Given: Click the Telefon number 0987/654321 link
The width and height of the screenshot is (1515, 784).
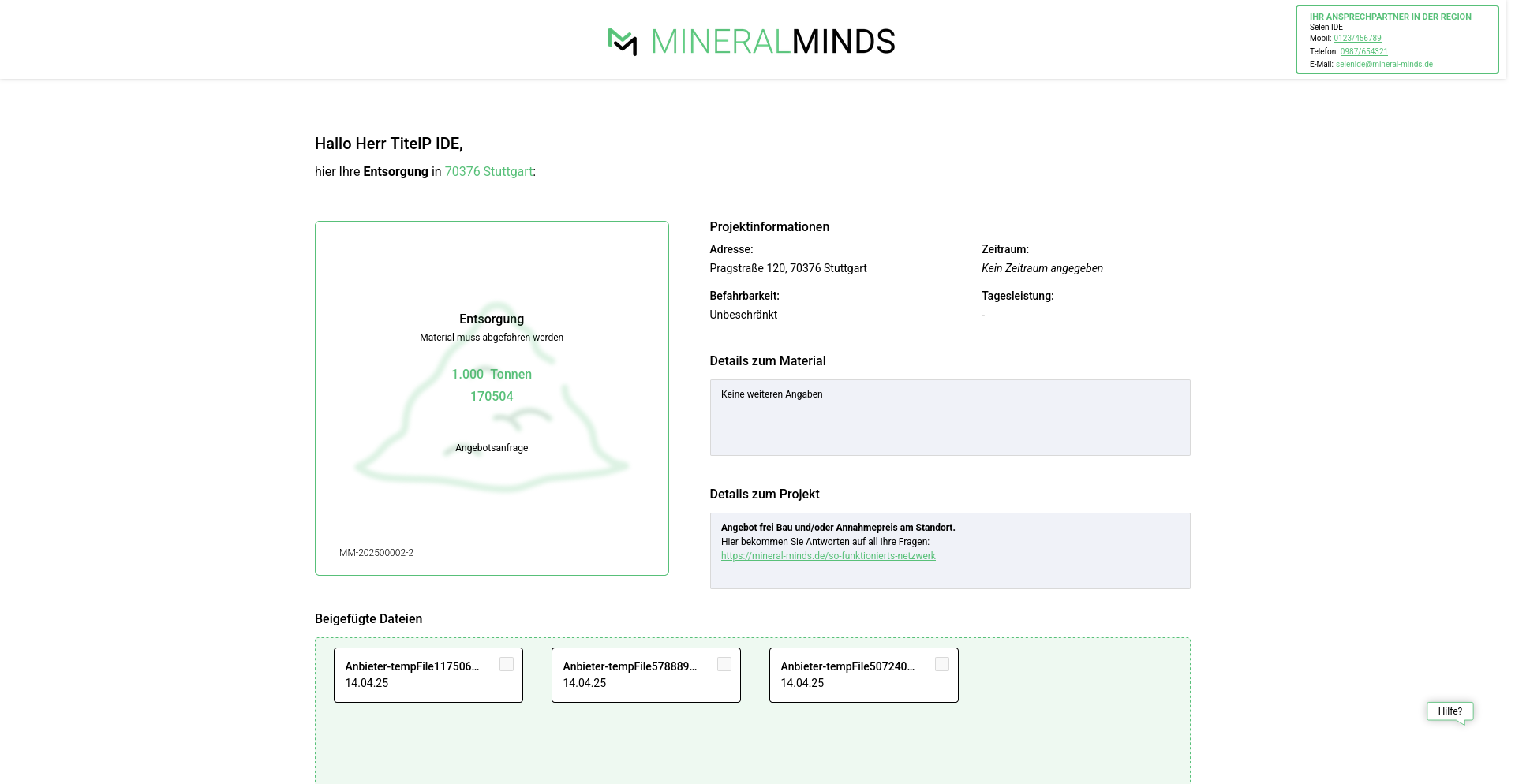Looking at the screenshot, I should click(x=1363, y=52).
